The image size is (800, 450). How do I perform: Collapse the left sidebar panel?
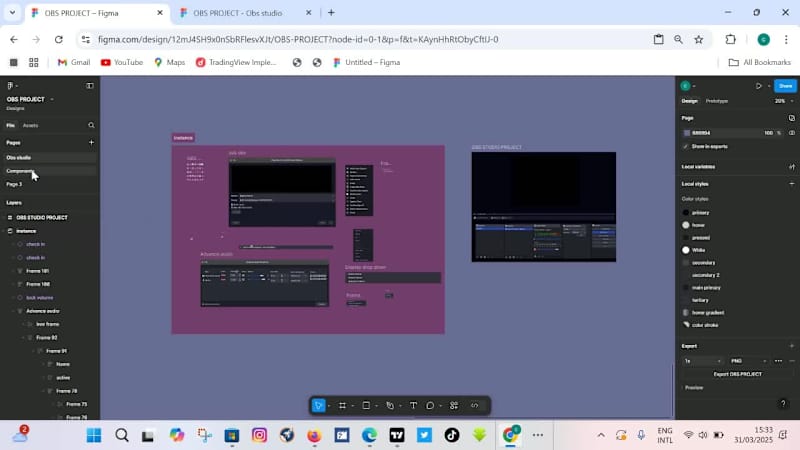coord(90,86)
